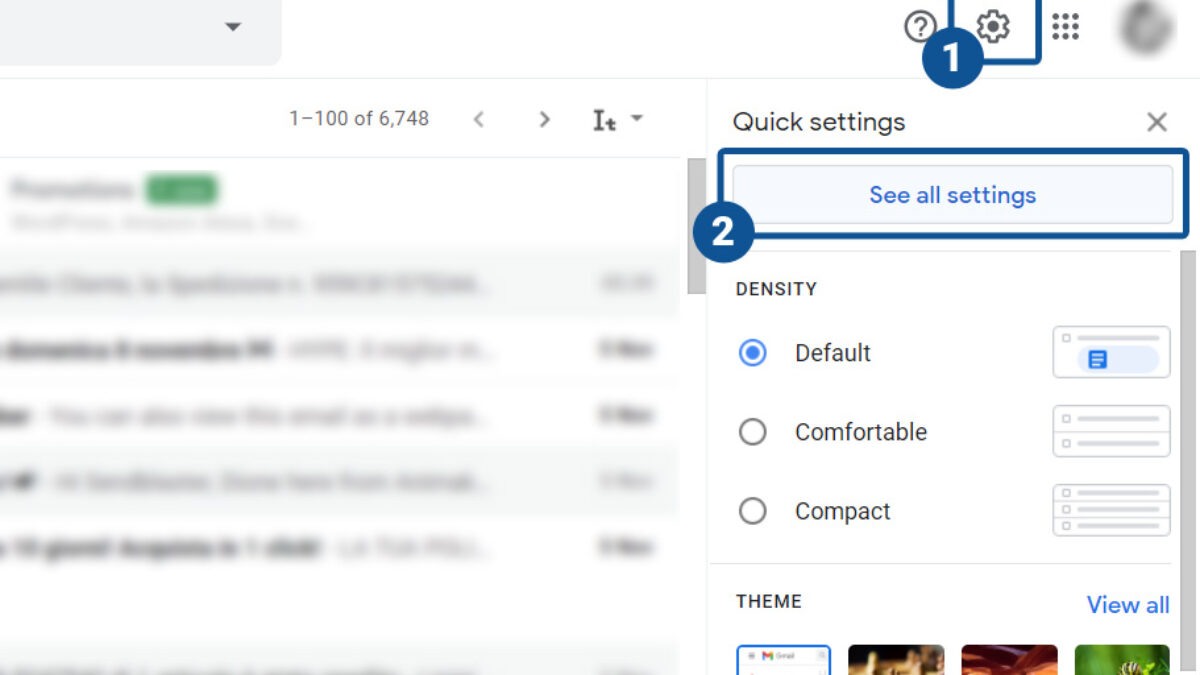
Task: Expand the search options dropdown arrow
Action: tap(233, 27)
